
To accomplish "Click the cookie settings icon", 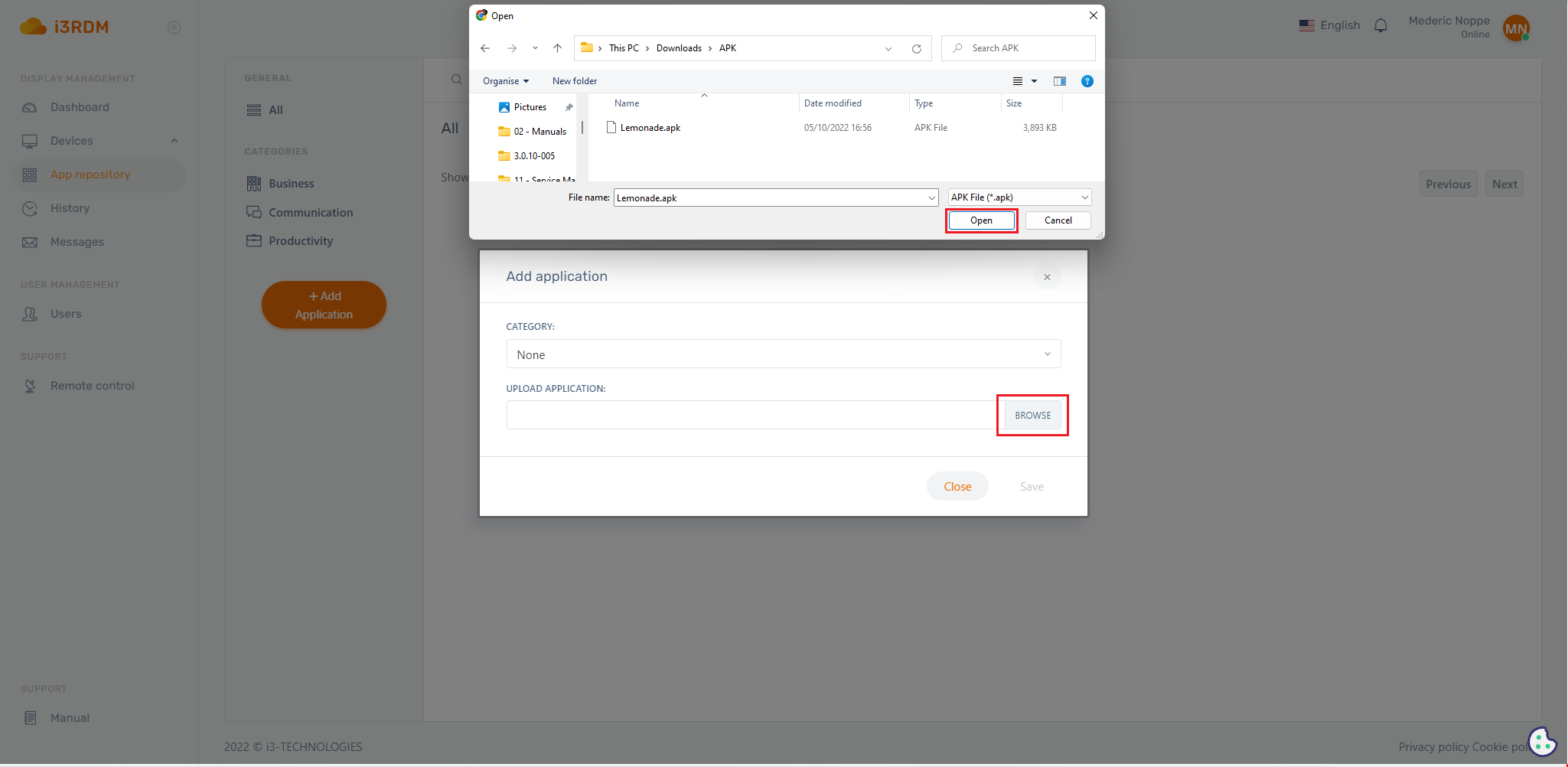I will [x=1541, y=741].
